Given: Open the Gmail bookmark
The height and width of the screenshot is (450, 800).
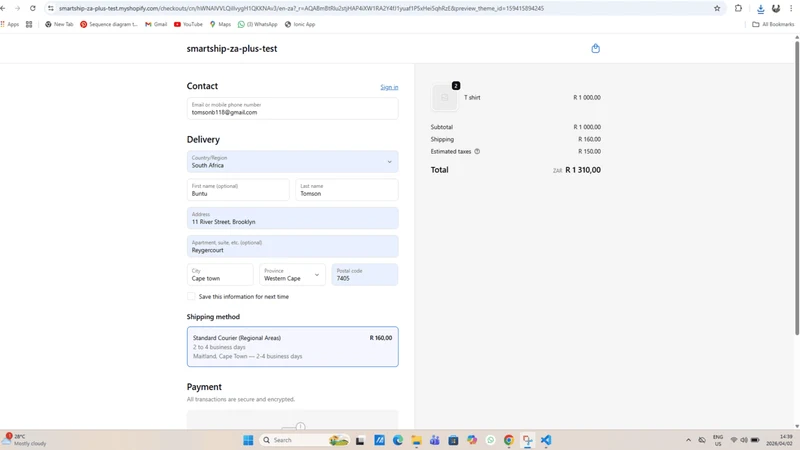Looking at the screenshot, I should pyautogui.click(x=156, y=24).
